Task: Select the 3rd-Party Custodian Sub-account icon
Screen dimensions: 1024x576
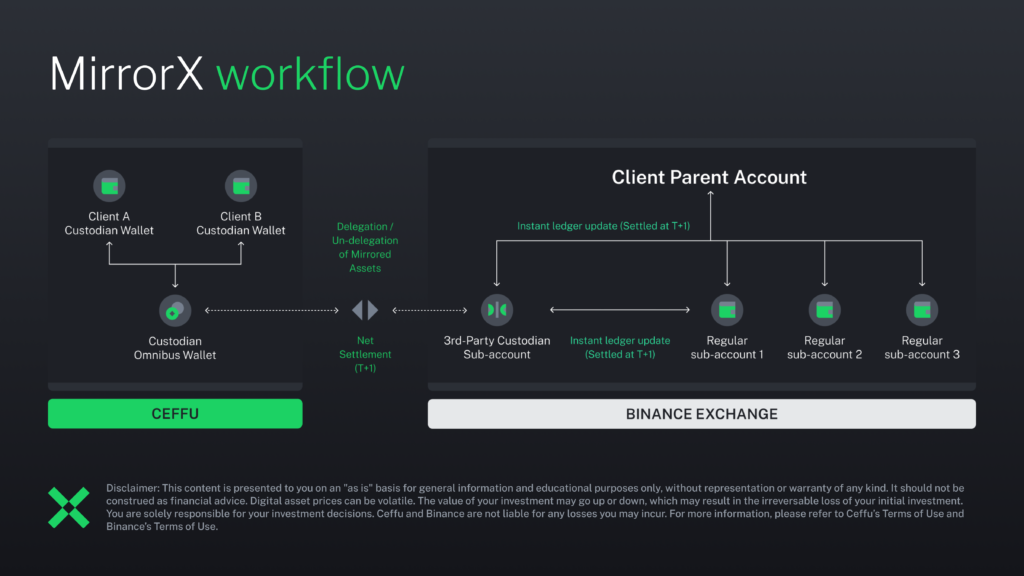Action: 497,310
